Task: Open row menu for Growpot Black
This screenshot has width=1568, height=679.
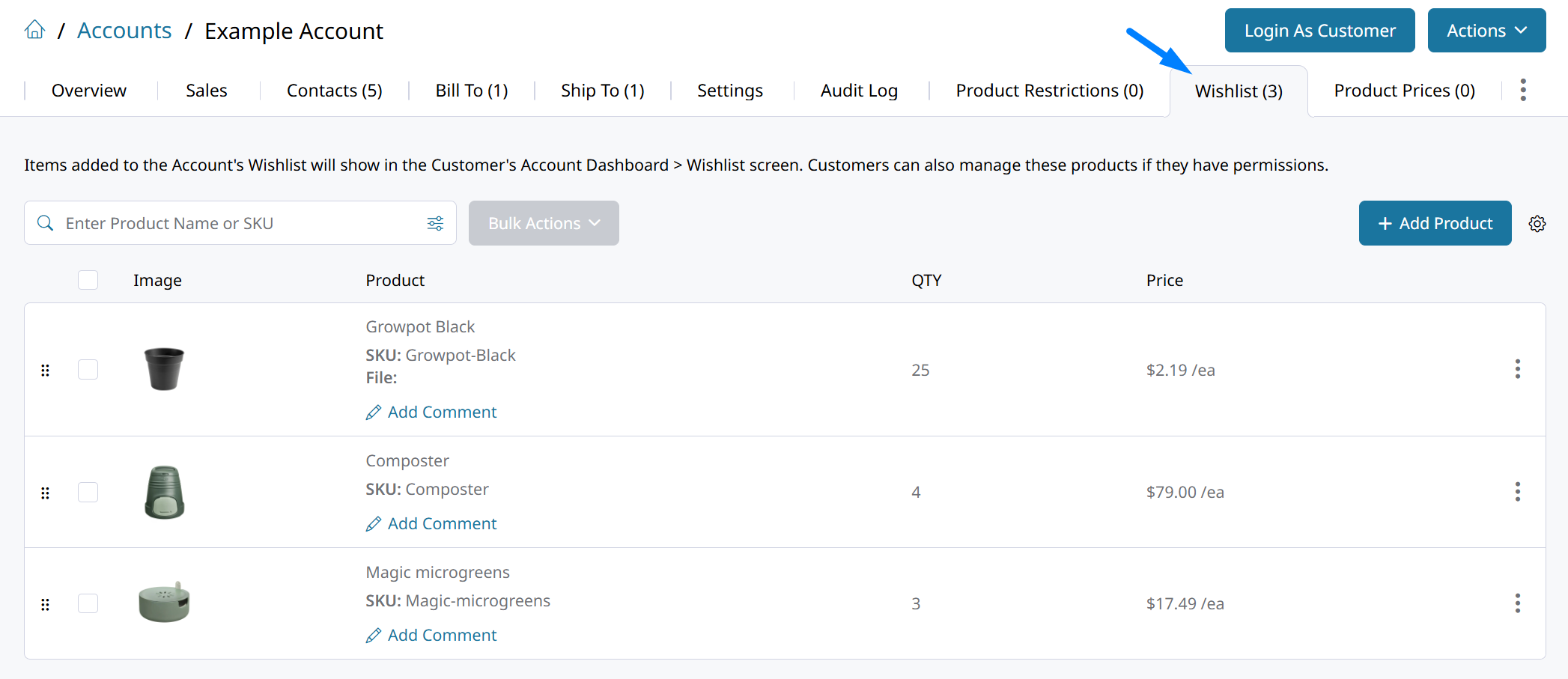Action: pyautogui.click(x=1518, y=369)
